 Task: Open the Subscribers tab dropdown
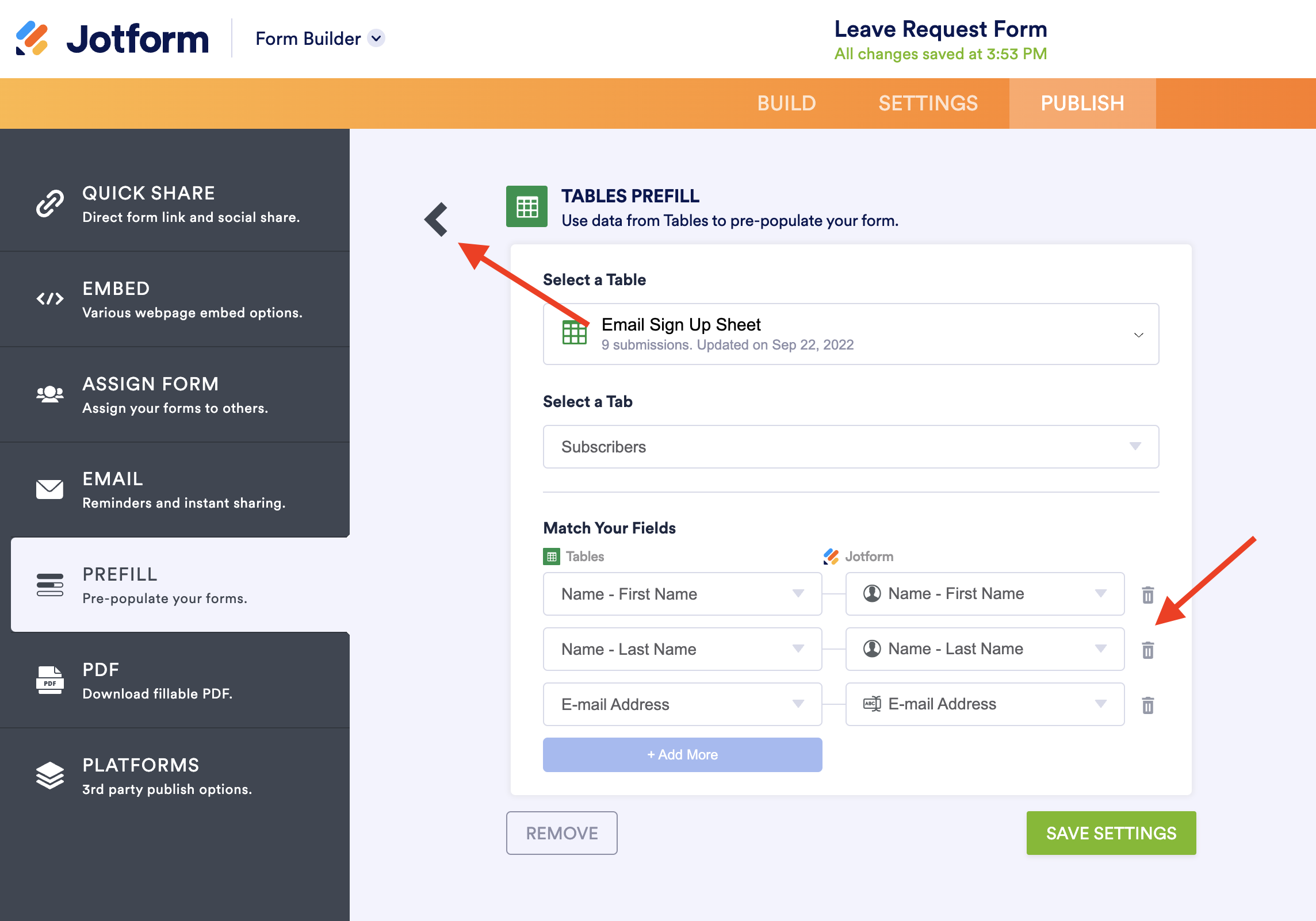(x=850, y=447)
